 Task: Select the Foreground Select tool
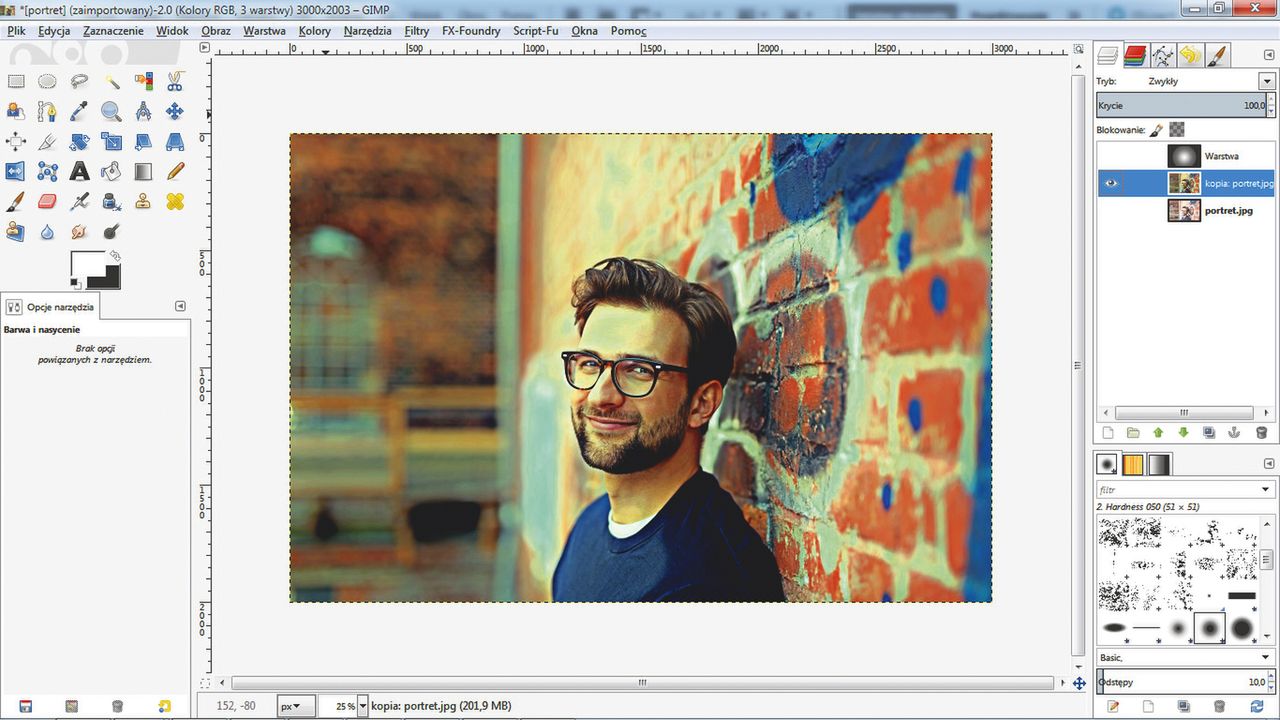pyautogui.click(x=15, y=111)
